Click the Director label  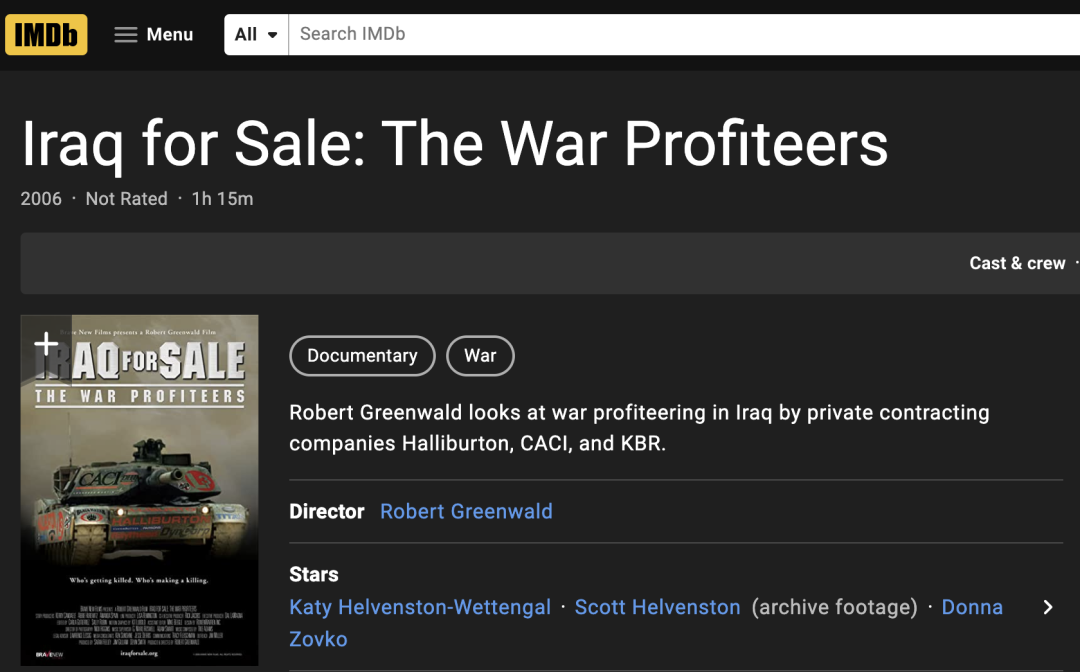[327, 511]
